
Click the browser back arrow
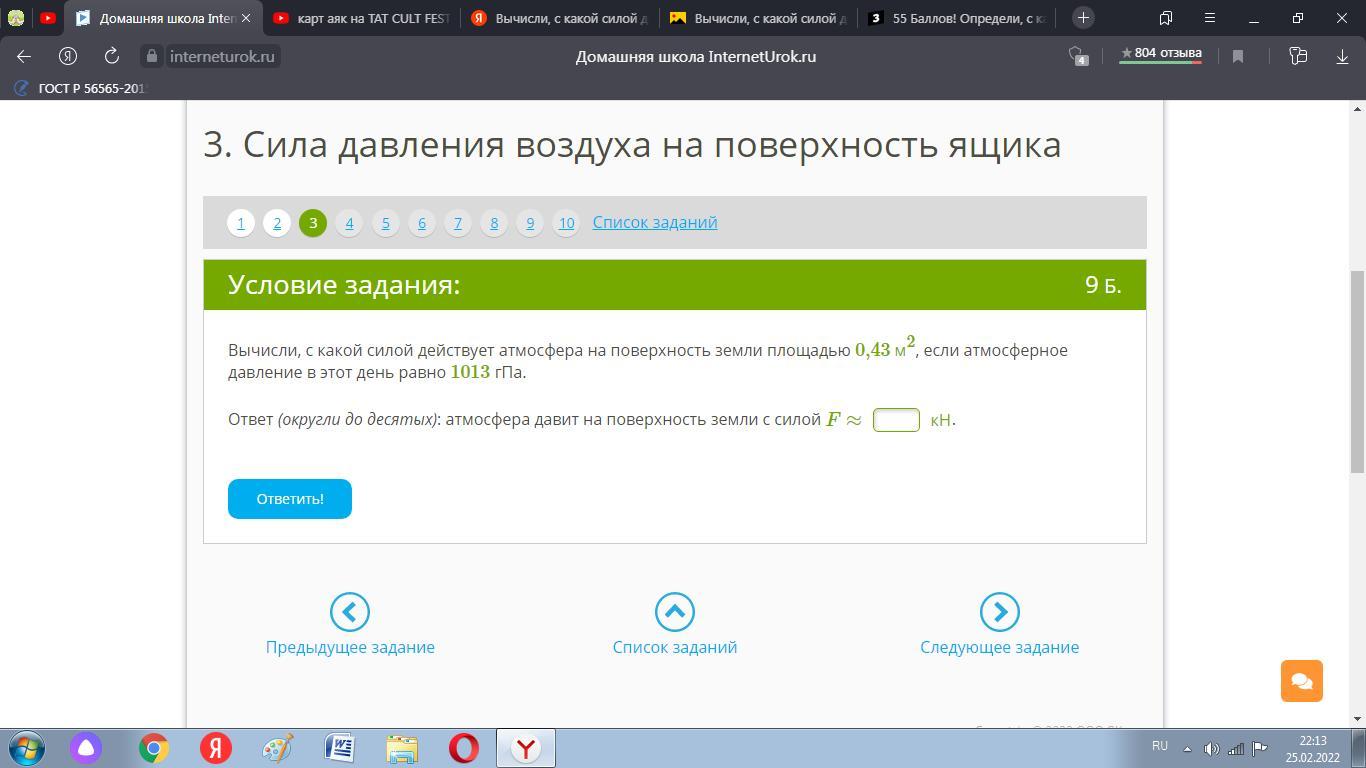pyautogui.click(x=24, y=57)
